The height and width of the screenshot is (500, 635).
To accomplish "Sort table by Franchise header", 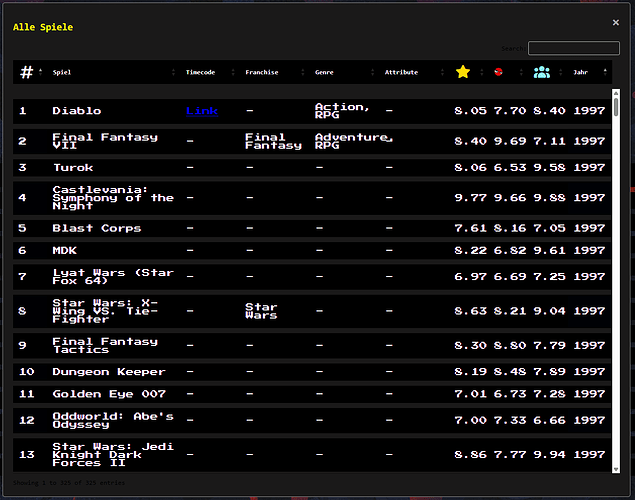I will (261, 72).
